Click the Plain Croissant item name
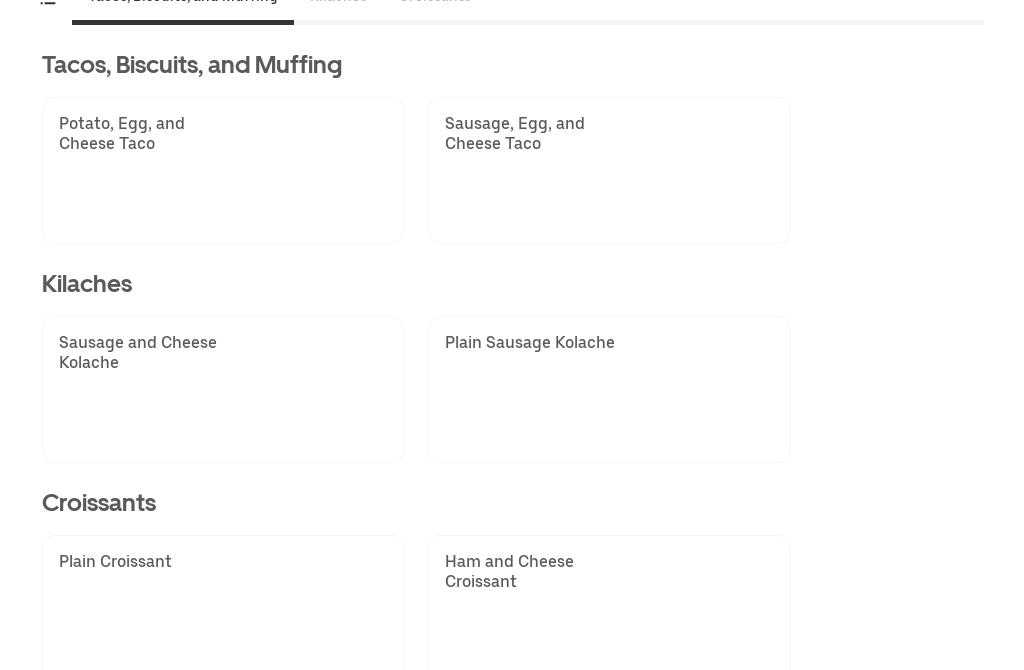The height and width of the screenshot is (670, 1024). pyautogui.click(x=115, y=561)
